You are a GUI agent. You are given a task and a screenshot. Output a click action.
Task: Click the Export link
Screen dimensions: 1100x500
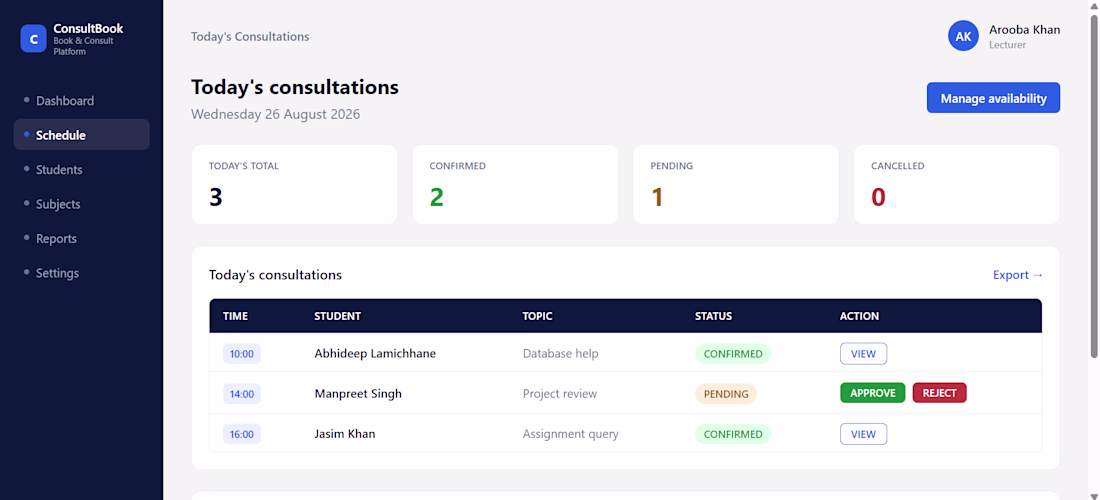pyautogui.click(x=1018, y=275)
